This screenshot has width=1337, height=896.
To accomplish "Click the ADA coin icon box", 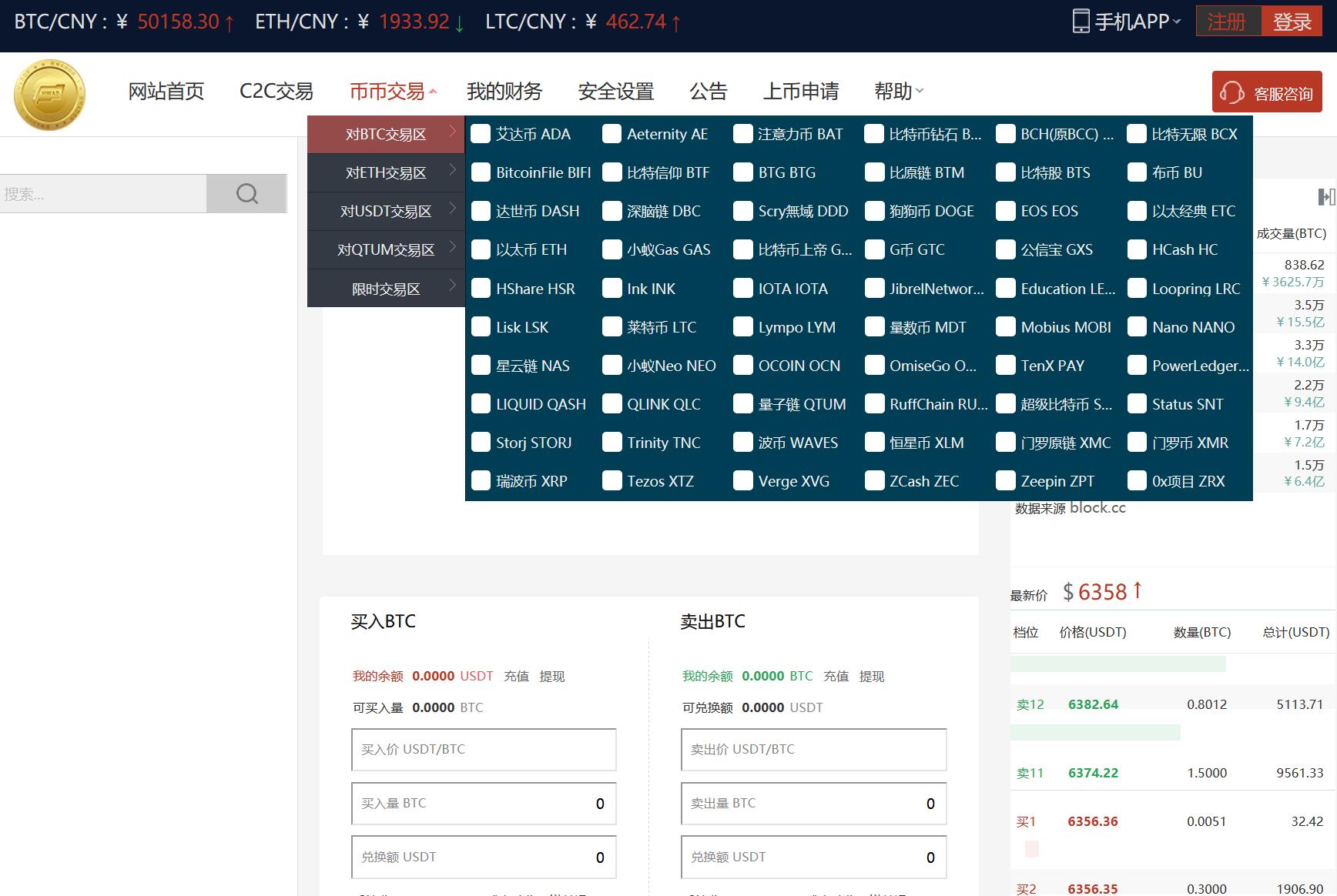I will pyautogui.click(x=481, y=134).
